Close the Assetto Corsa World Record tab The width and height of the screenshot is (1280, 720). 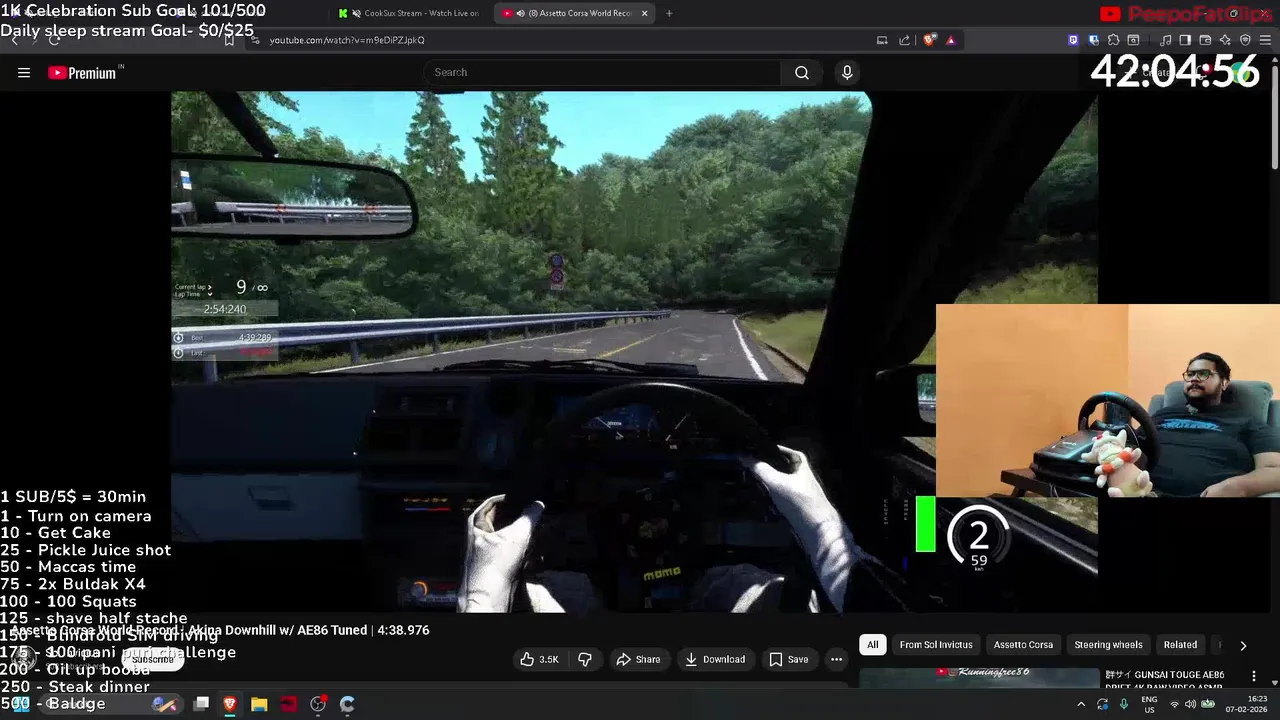click(x=644, y=13)
